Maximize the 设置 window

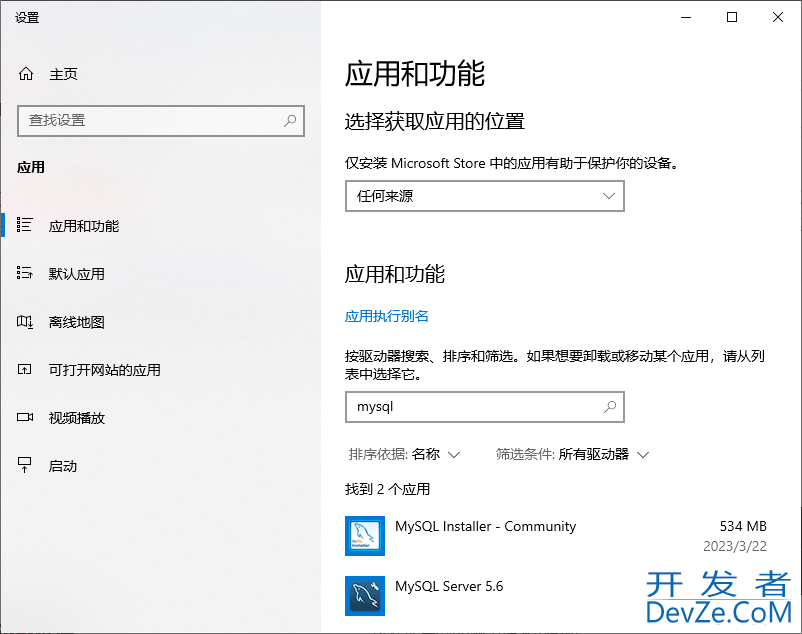(x=732, y=17)
